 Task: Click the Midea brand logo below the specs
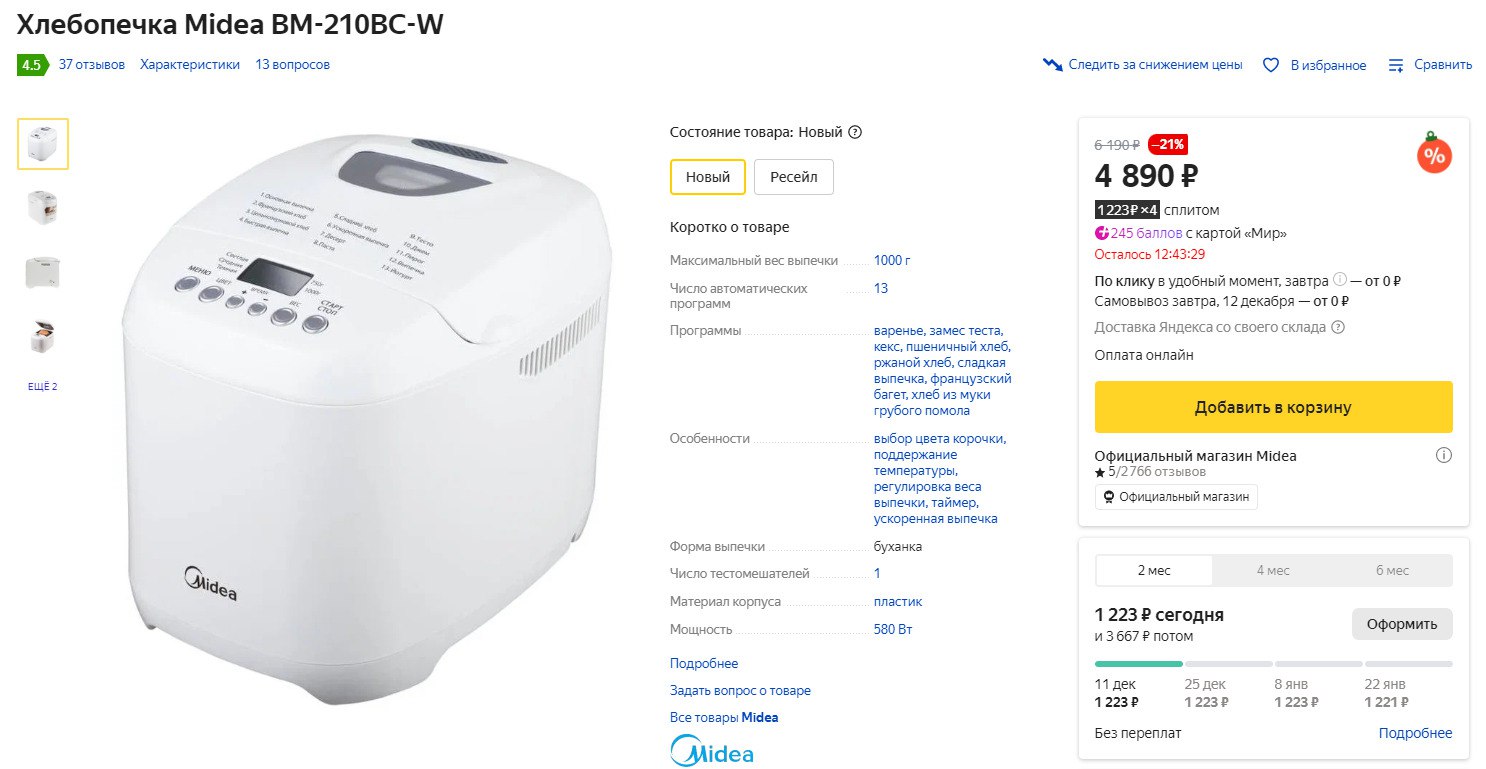point(711,751)
